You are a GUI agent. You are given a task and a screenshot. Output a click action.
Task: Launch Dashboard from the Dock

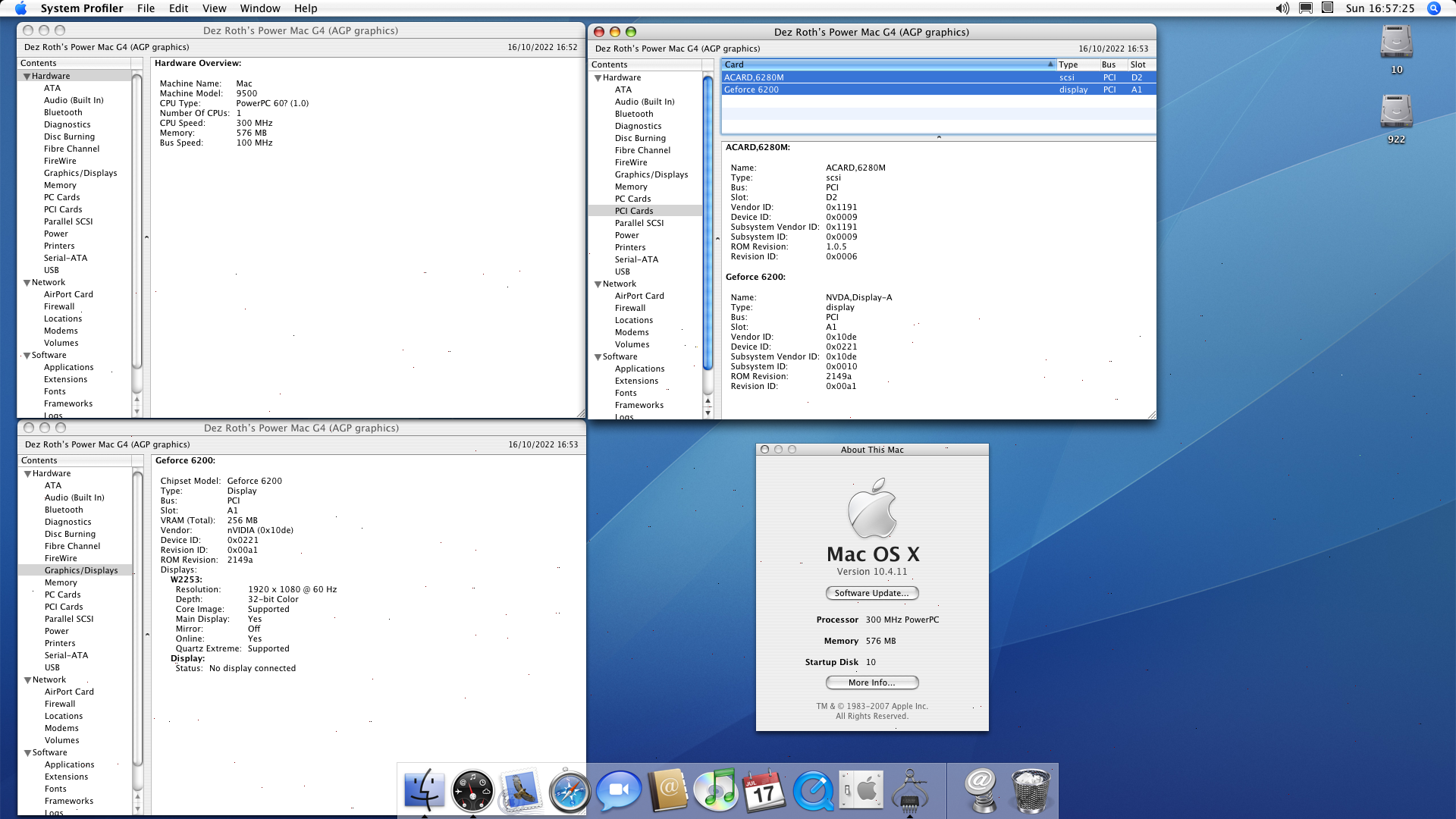pyautogui.click(x=472, y=790)
